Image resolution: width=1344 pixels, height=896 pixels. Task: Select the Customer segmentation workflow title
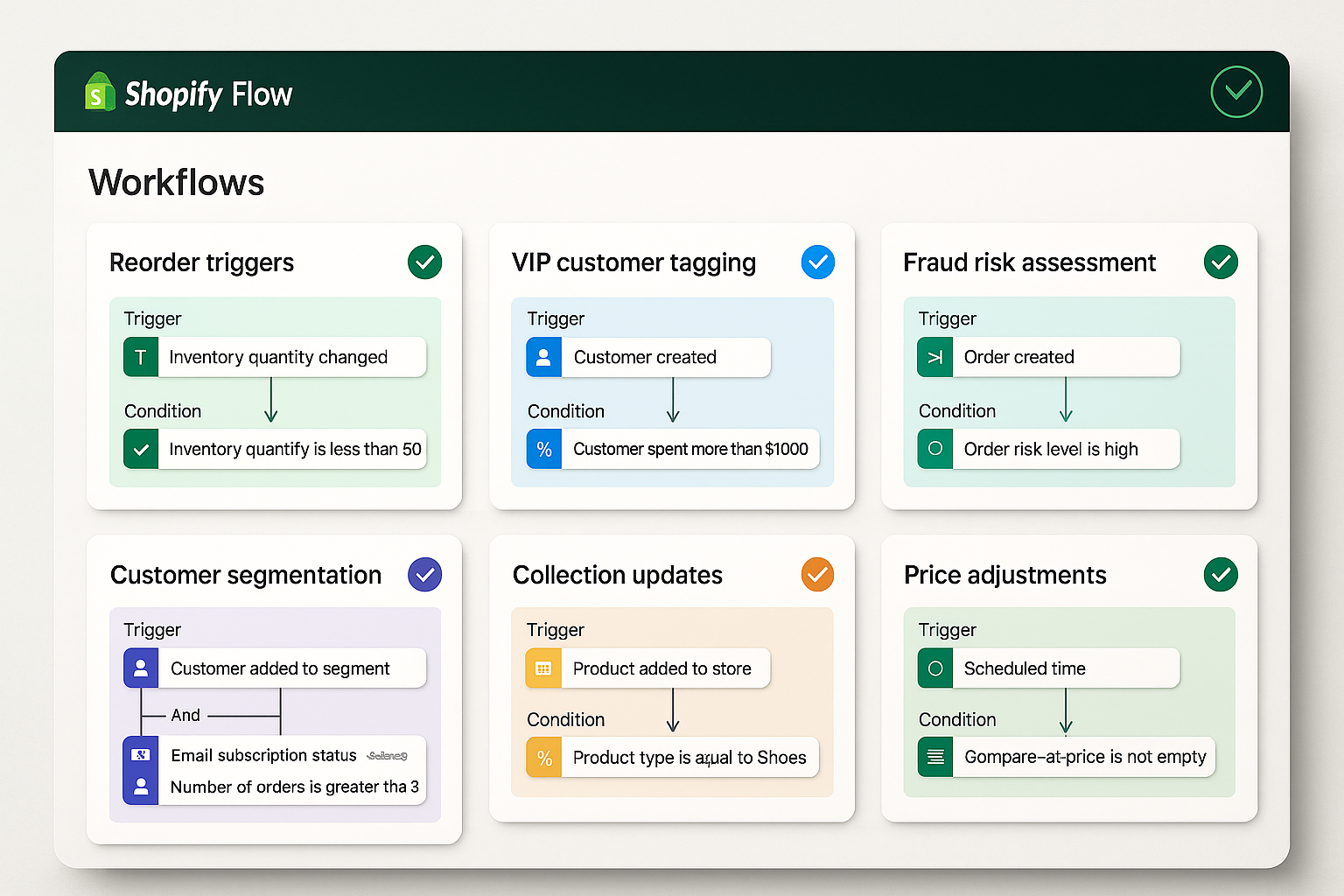[x=246, y=575]
